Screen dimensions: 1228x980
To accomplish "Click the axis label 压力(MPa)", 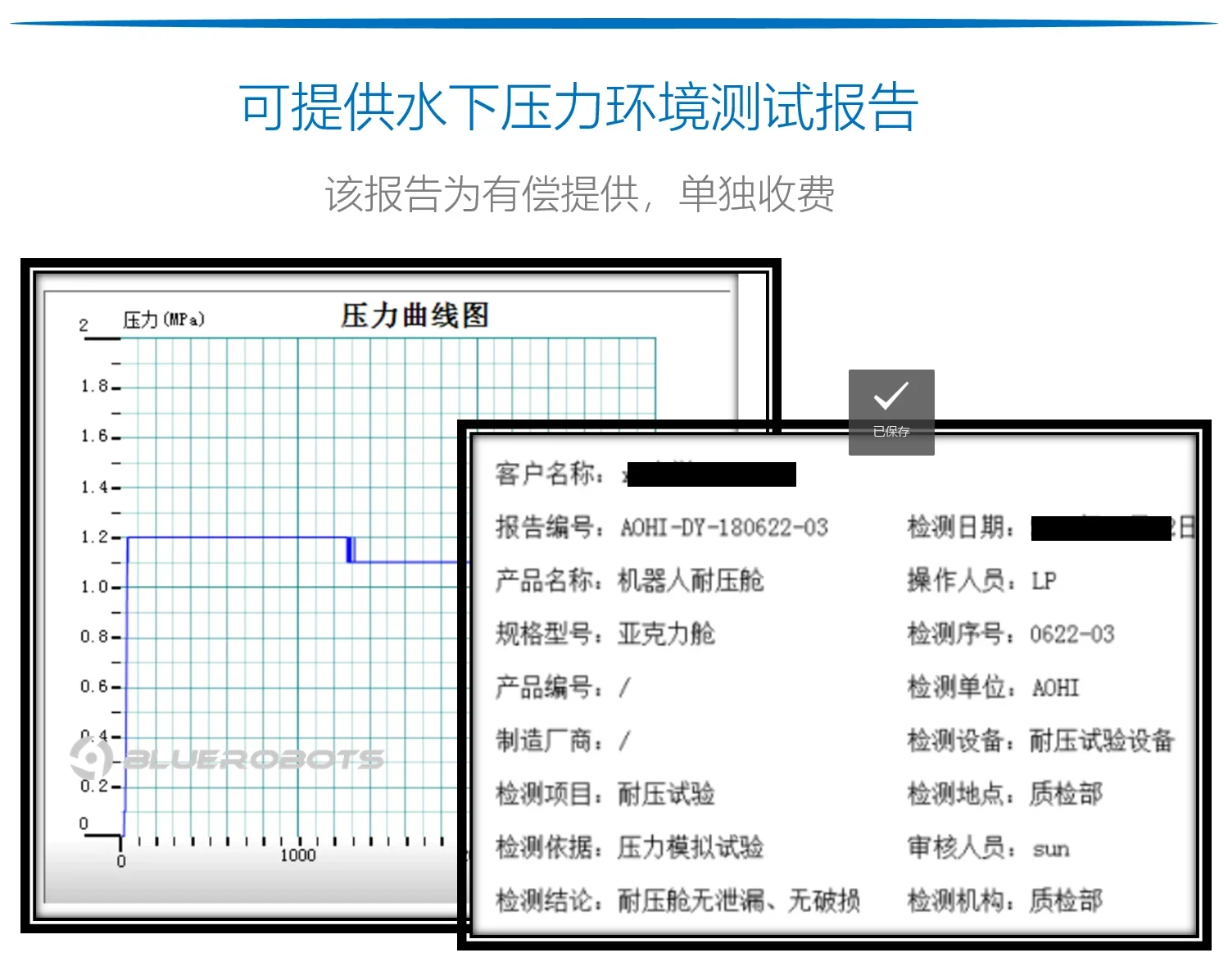I will (x=164, y=320).
